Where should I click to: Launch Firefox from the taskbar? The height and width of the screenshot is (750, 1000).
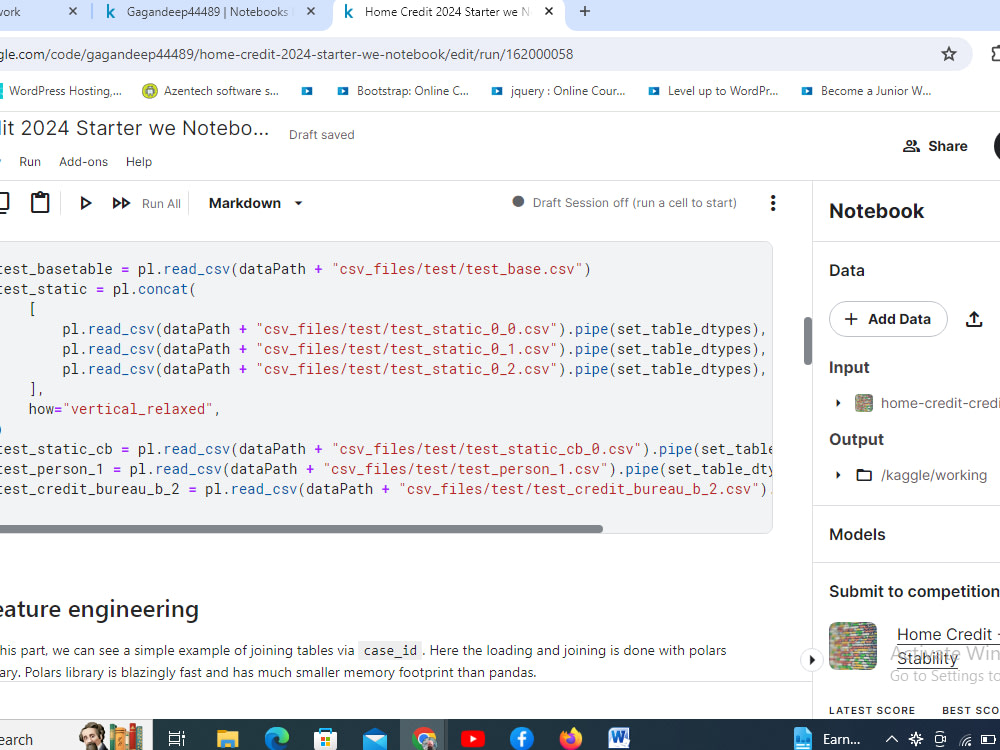pyautogui.click(x=571, y=738)
